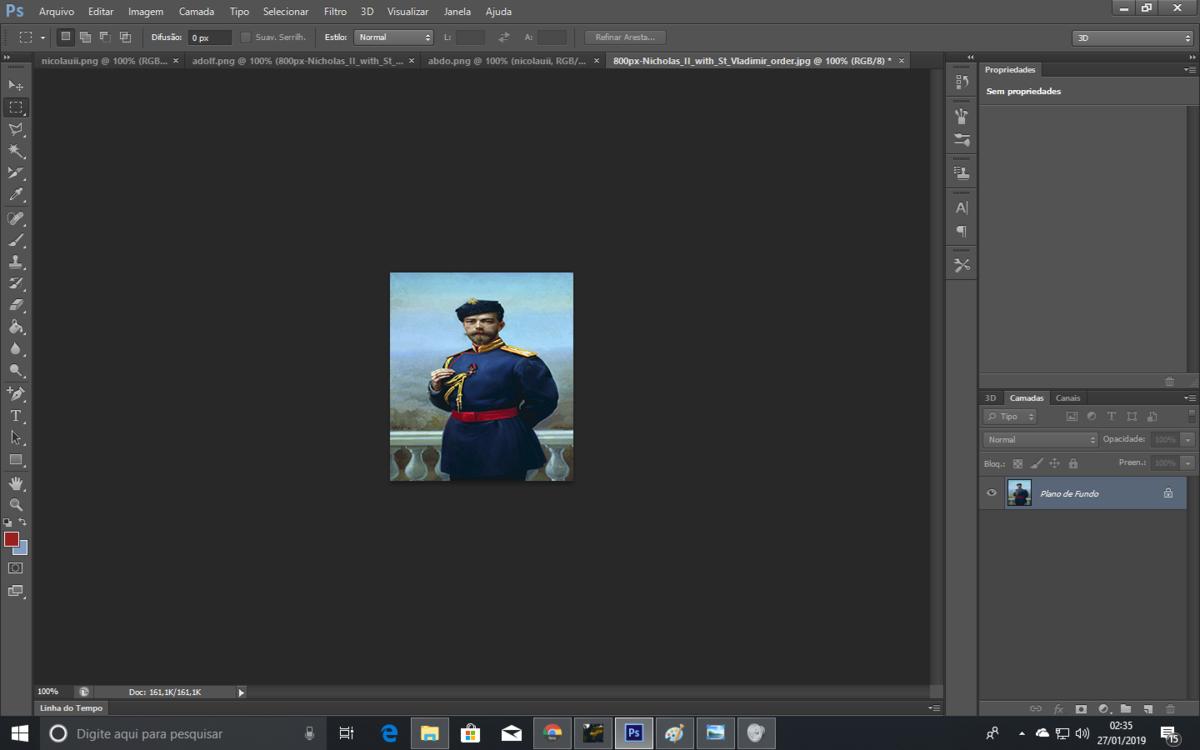Change the screen mode
The width and height of the screenshot is (1200, 750).
[x=16, y=591]
